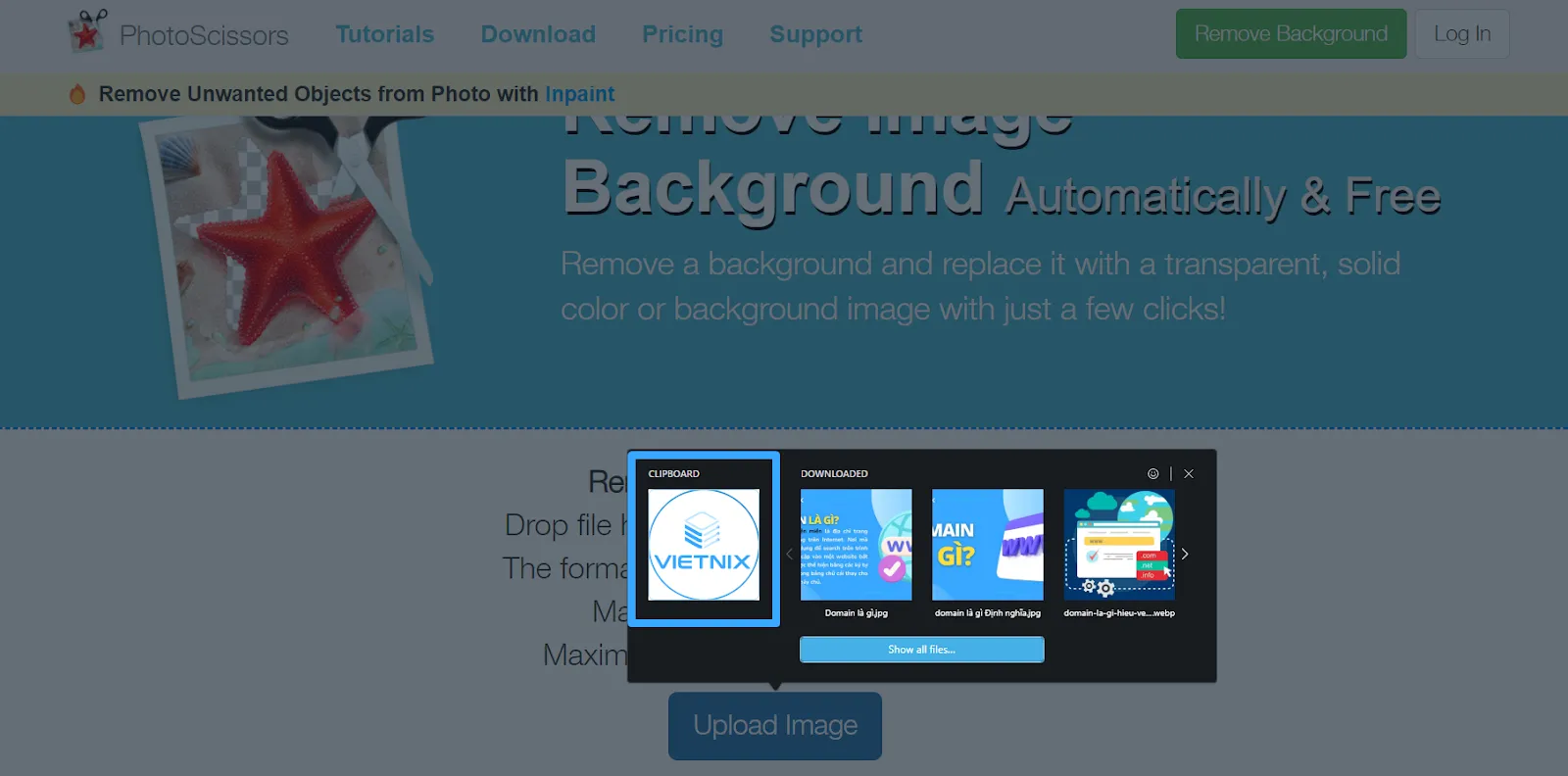Go to the Download page

(x=538, y=34)
